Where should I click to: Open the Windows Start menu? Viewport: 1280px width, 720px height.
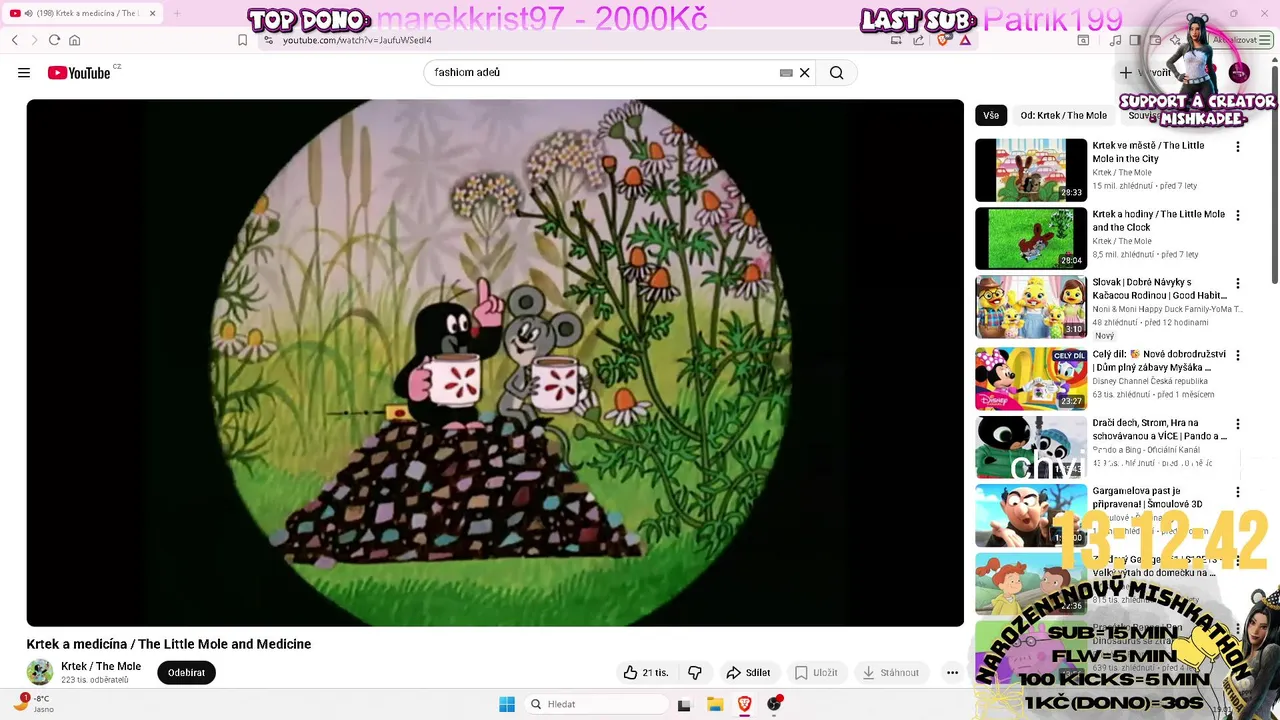[x=507, y=704]
